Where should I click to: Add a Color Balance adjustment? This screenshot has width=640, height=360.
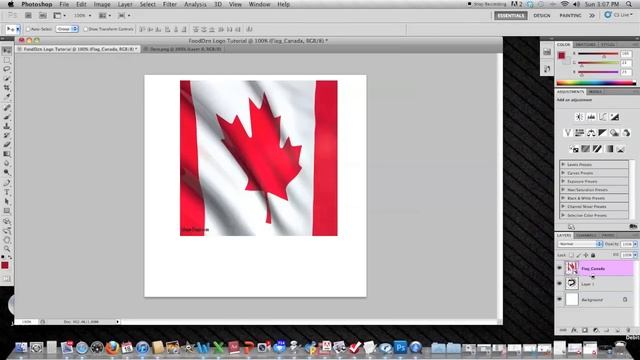pos(591,133)
